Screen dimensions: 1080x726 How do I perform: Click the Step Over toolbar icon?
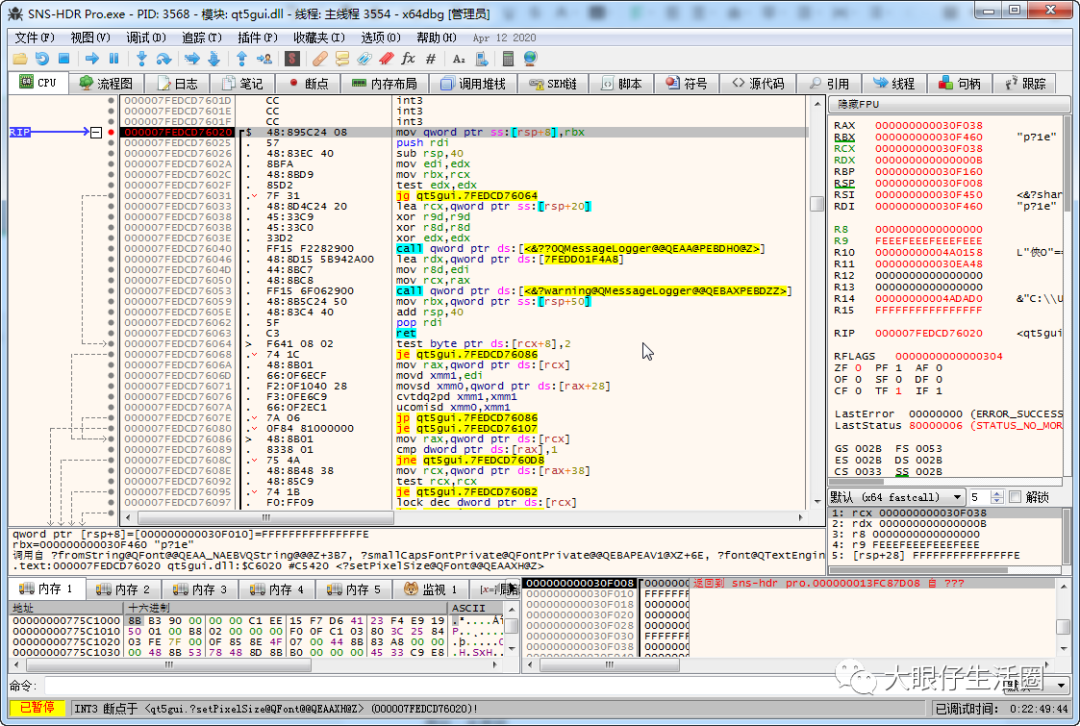164,59
